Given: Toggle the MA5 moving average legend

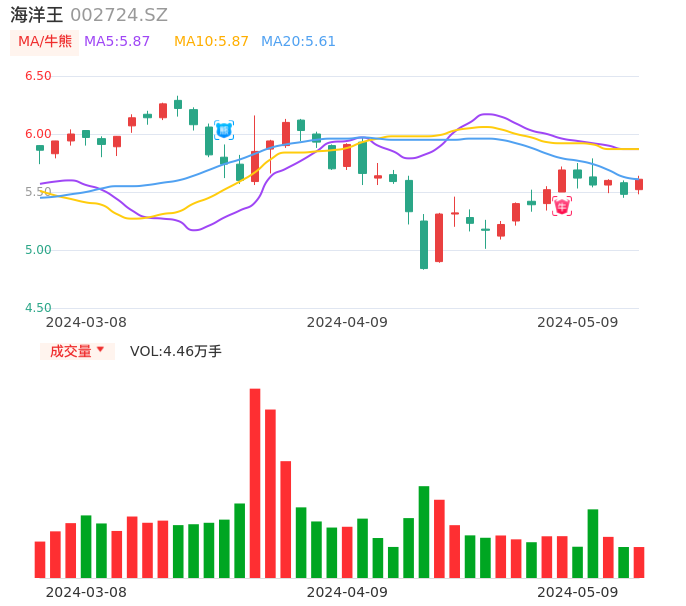Looking at the screenshot, I should (117, 42).
